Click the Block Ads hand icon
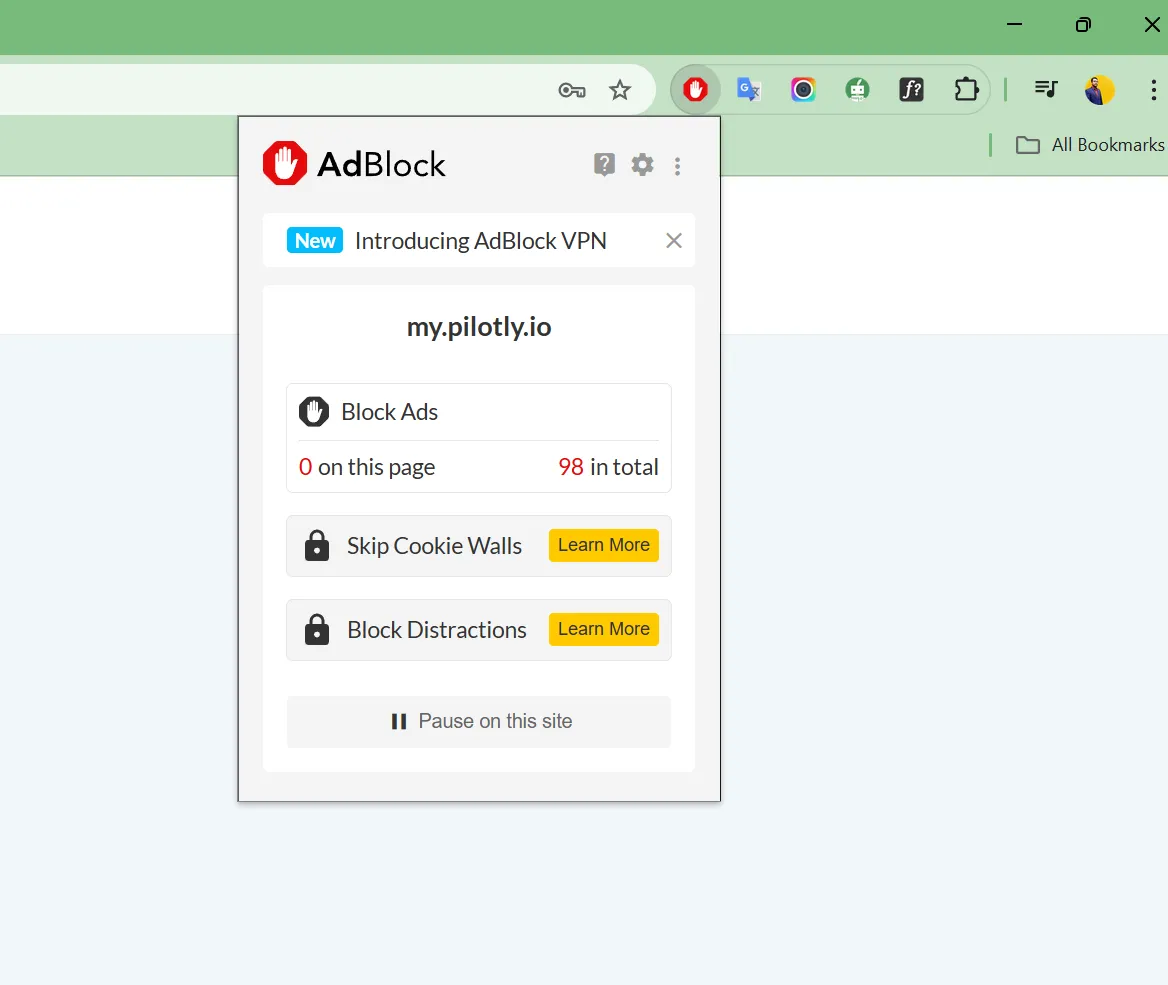 314,412
